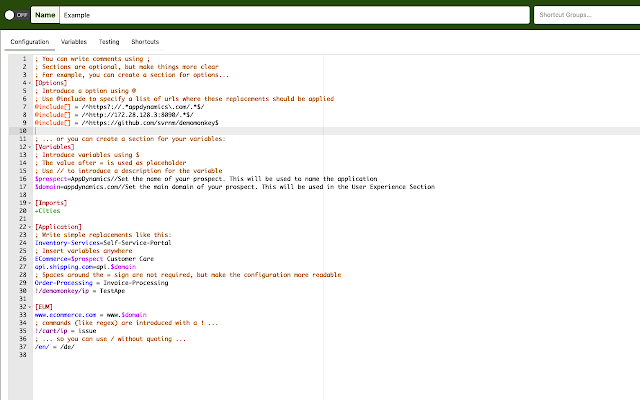The width and height of the screenshot is (640, 400).
Task: Collapse the [Application] section fold arrow
Action: tap(30, 227)
